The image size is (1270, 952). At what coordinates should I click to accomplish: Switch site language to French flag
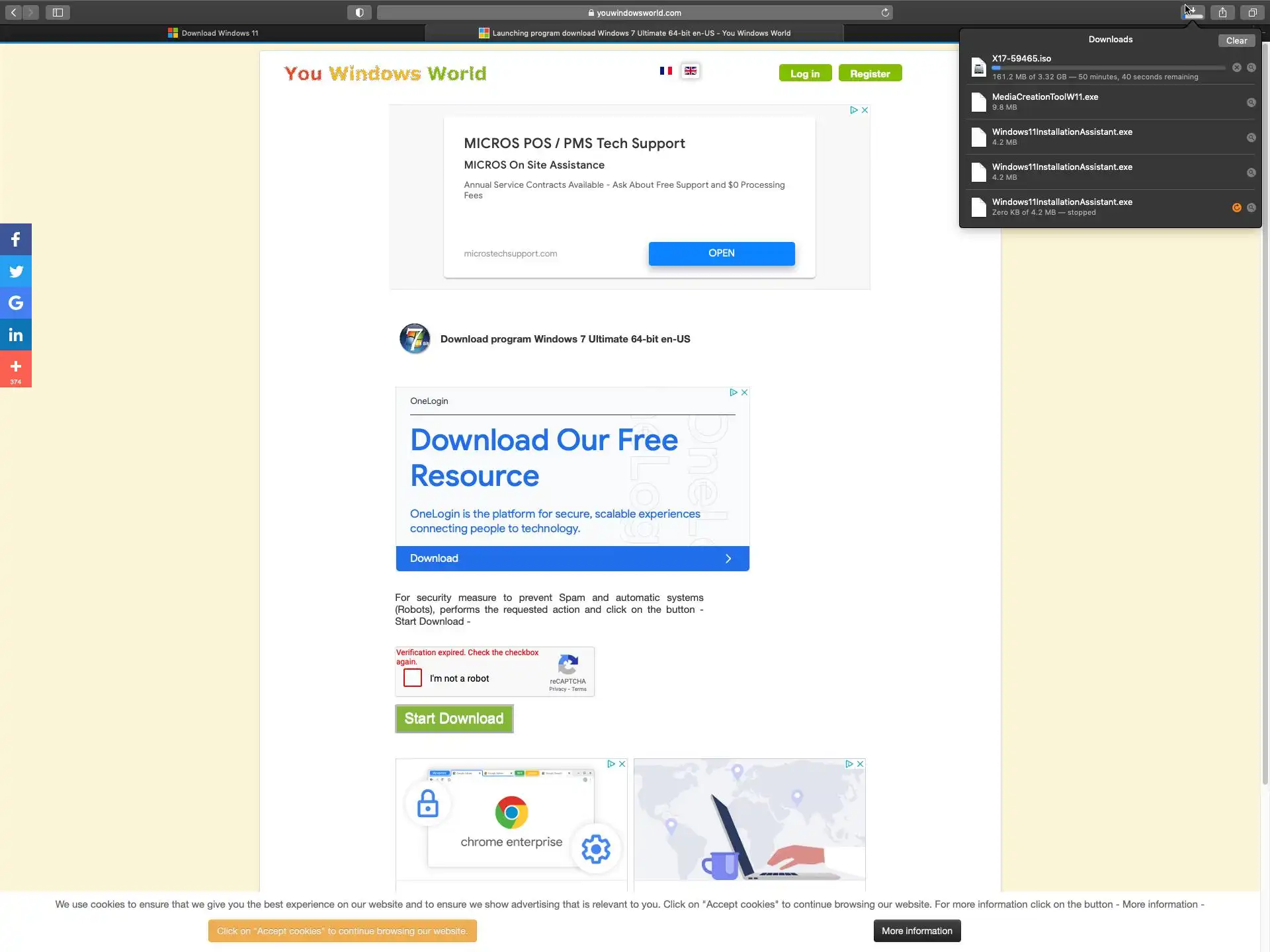pos(665,71)
